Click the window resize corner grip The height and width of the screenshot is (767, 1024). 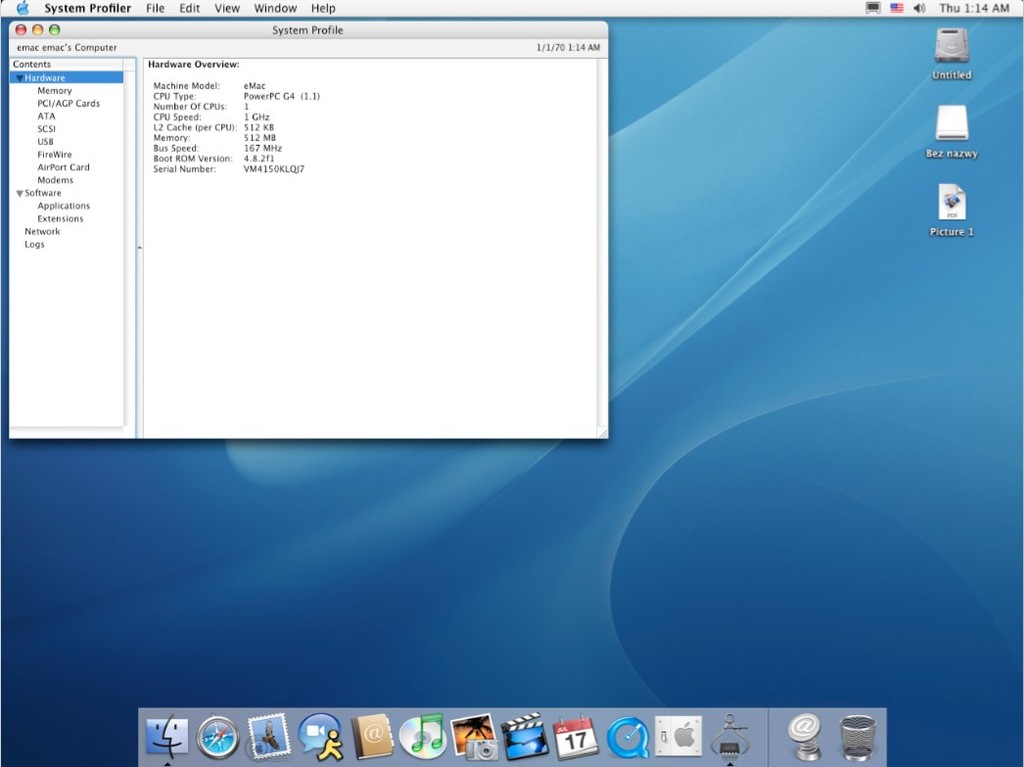click(x=602, y=432)
